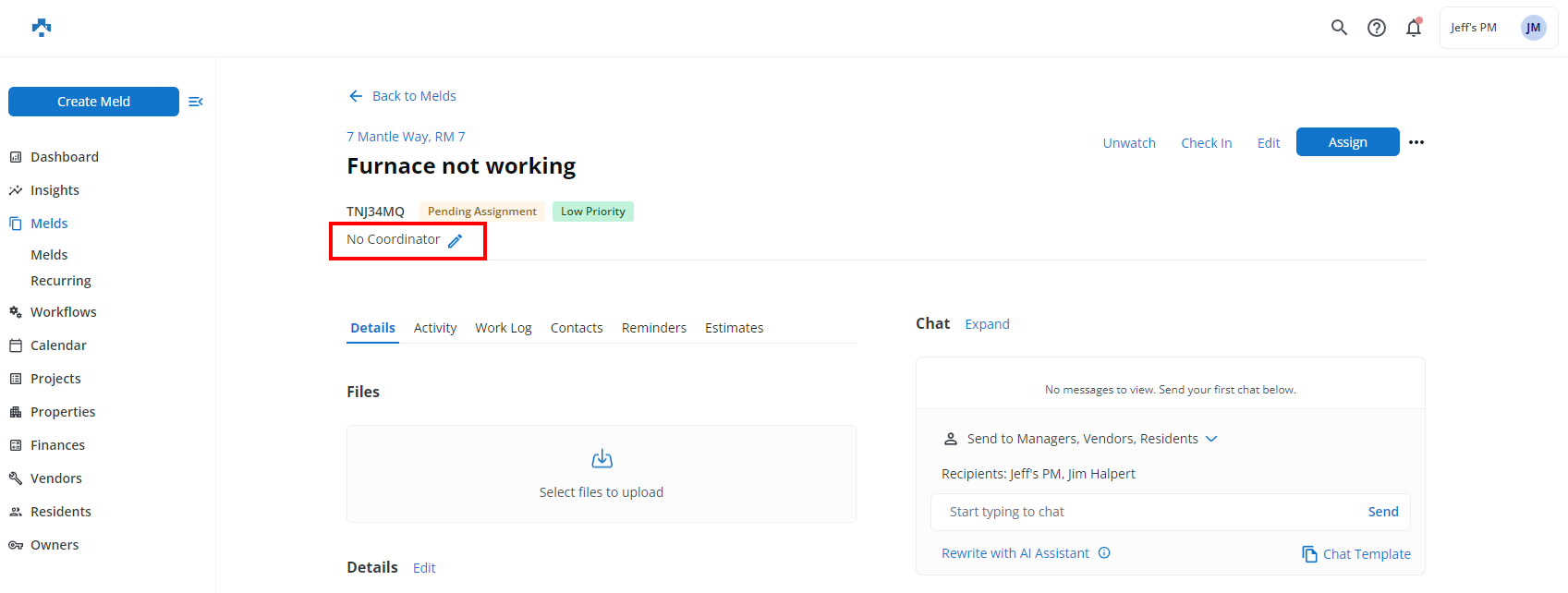Open Vendors in the sidebar
This screenshot has width=1568, height=593.
(x=56, y=478)
